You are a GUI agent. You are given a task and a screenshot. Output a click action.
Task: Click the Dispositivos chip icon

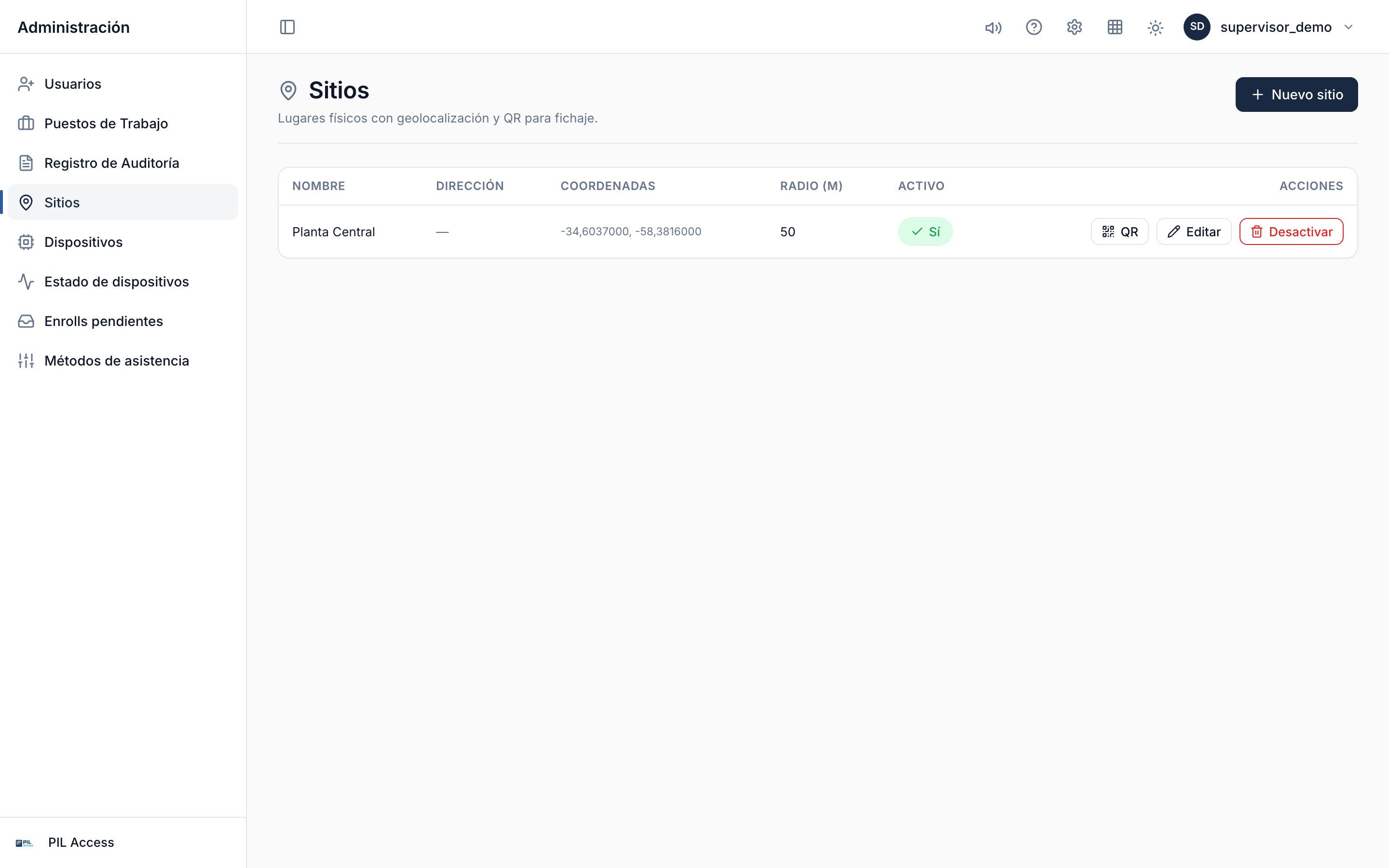[26, 242]
